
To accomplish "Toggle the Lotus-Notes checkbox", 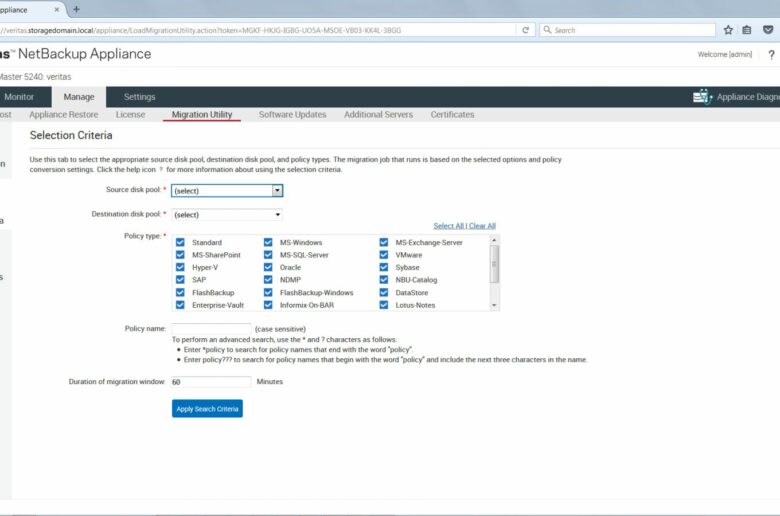I will (x=384, y=305).
